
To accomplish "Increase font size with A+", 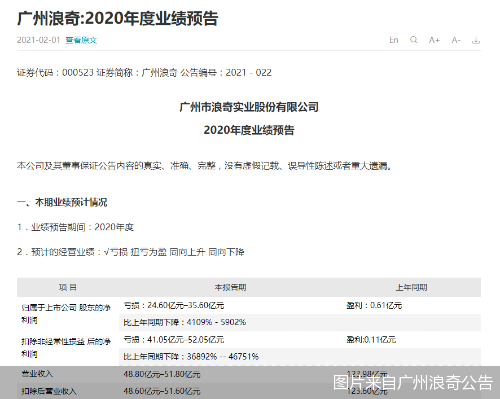I will tap(434, 40).
